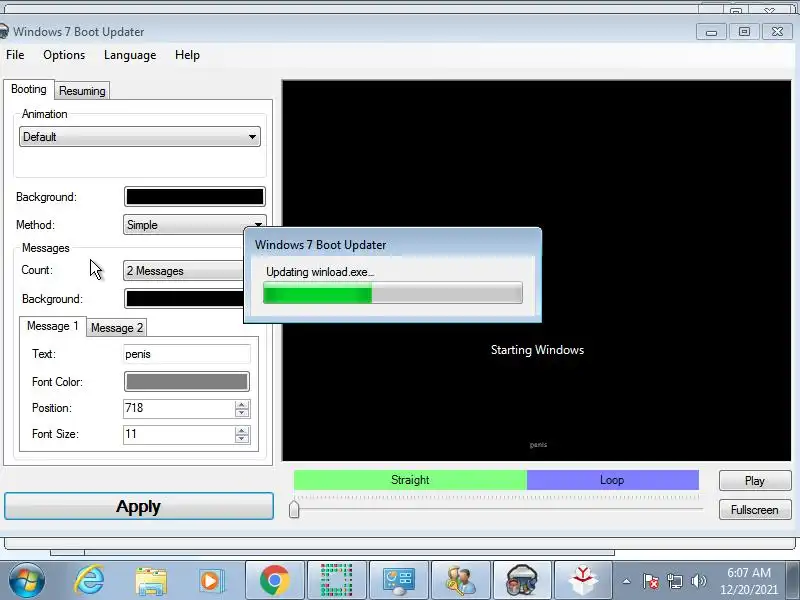The width and height of the screenshot is (800, 600).
Task: Click the green Straight segment
Action: coord(410,480)
